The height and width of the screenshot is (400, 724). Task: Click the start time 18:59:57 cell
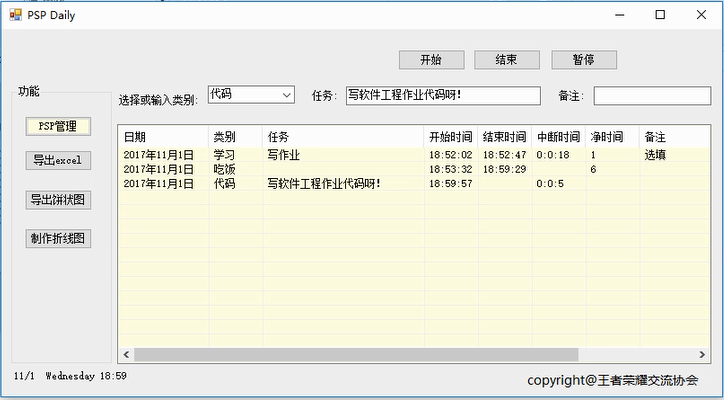click(451, 183)
